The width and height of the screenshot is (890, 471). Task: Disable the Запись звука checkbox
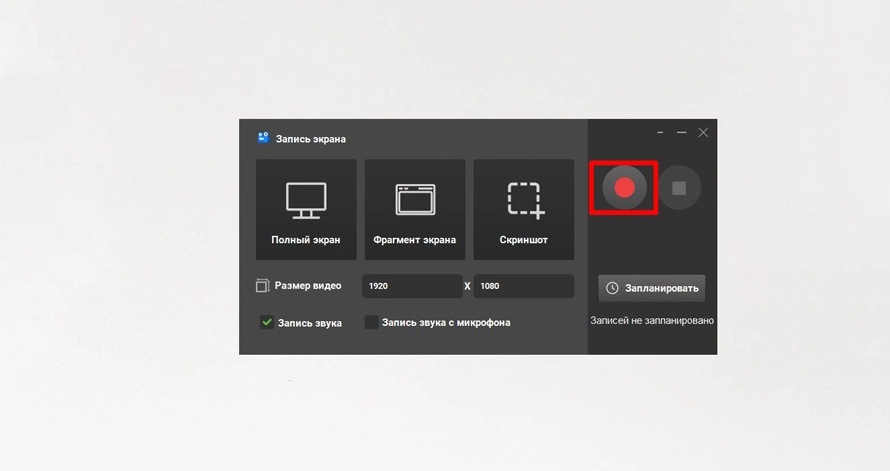266,322
